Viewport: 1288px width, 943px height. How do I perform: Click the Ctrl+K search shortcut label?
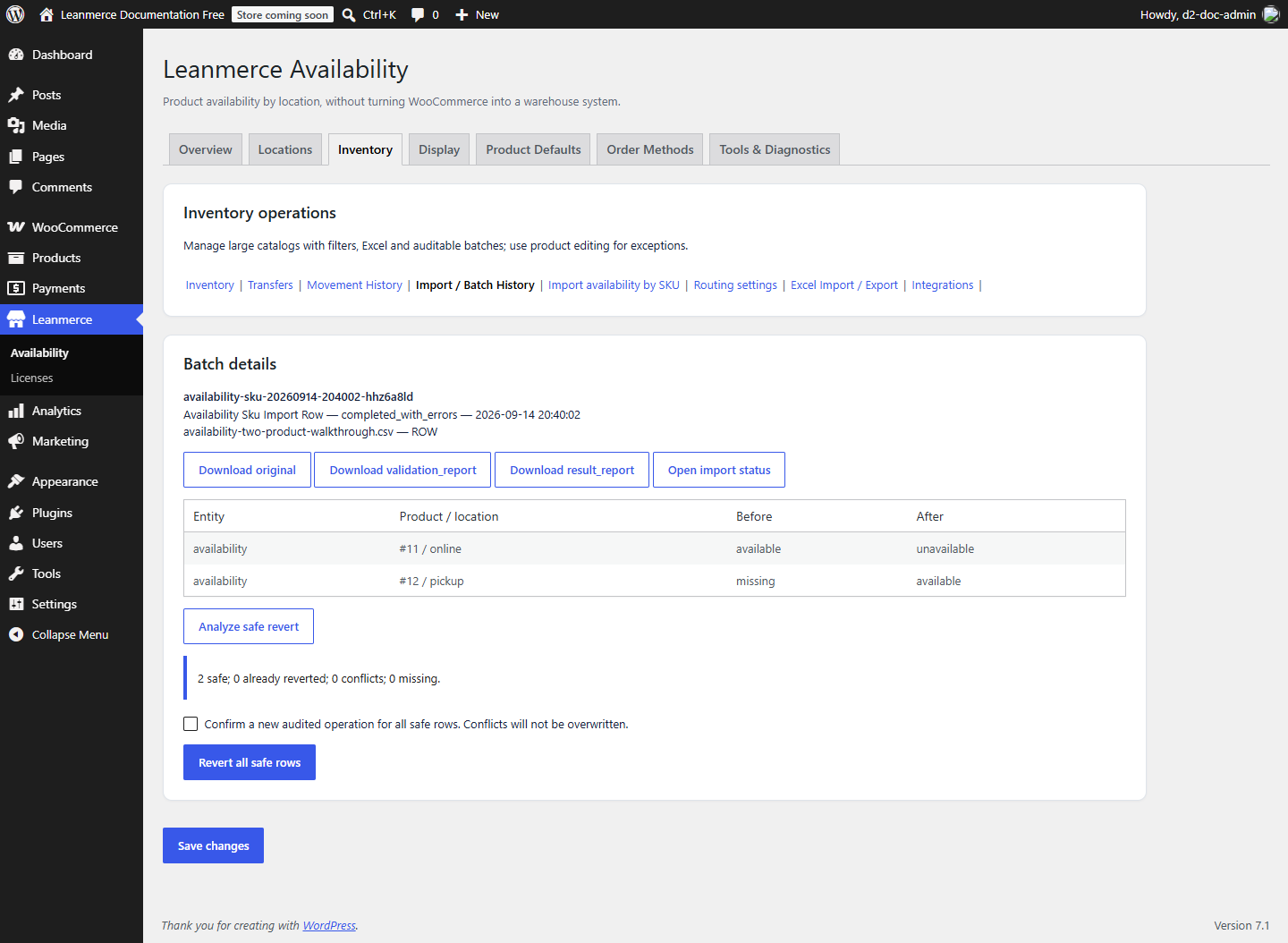[379, 15]
